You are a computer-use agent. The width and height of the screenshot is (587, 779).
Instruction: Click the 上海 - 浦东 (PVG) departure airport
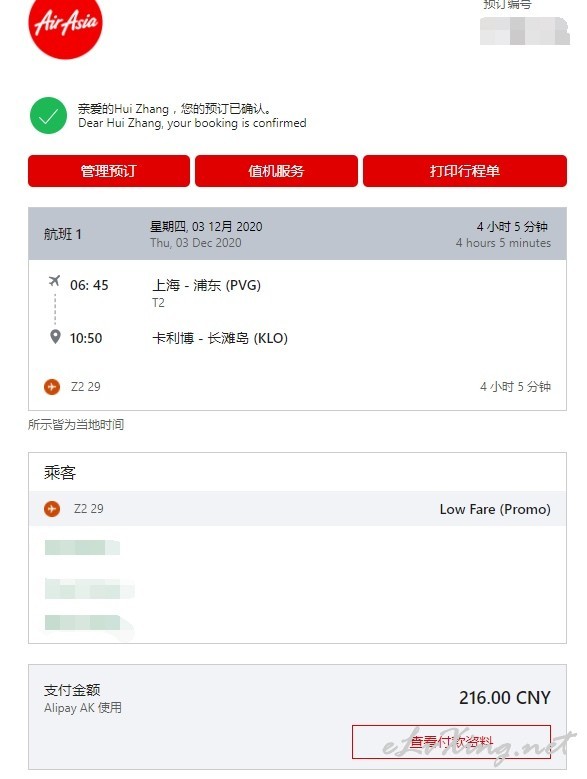pos(206,285)
